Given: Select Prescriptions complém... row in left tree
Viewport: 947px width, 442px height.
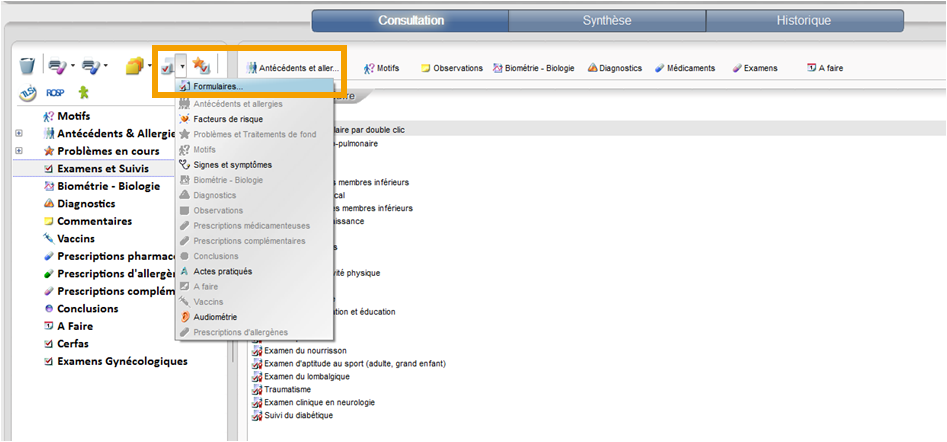Looking at the screenshot, I should [x=109, y=291].
